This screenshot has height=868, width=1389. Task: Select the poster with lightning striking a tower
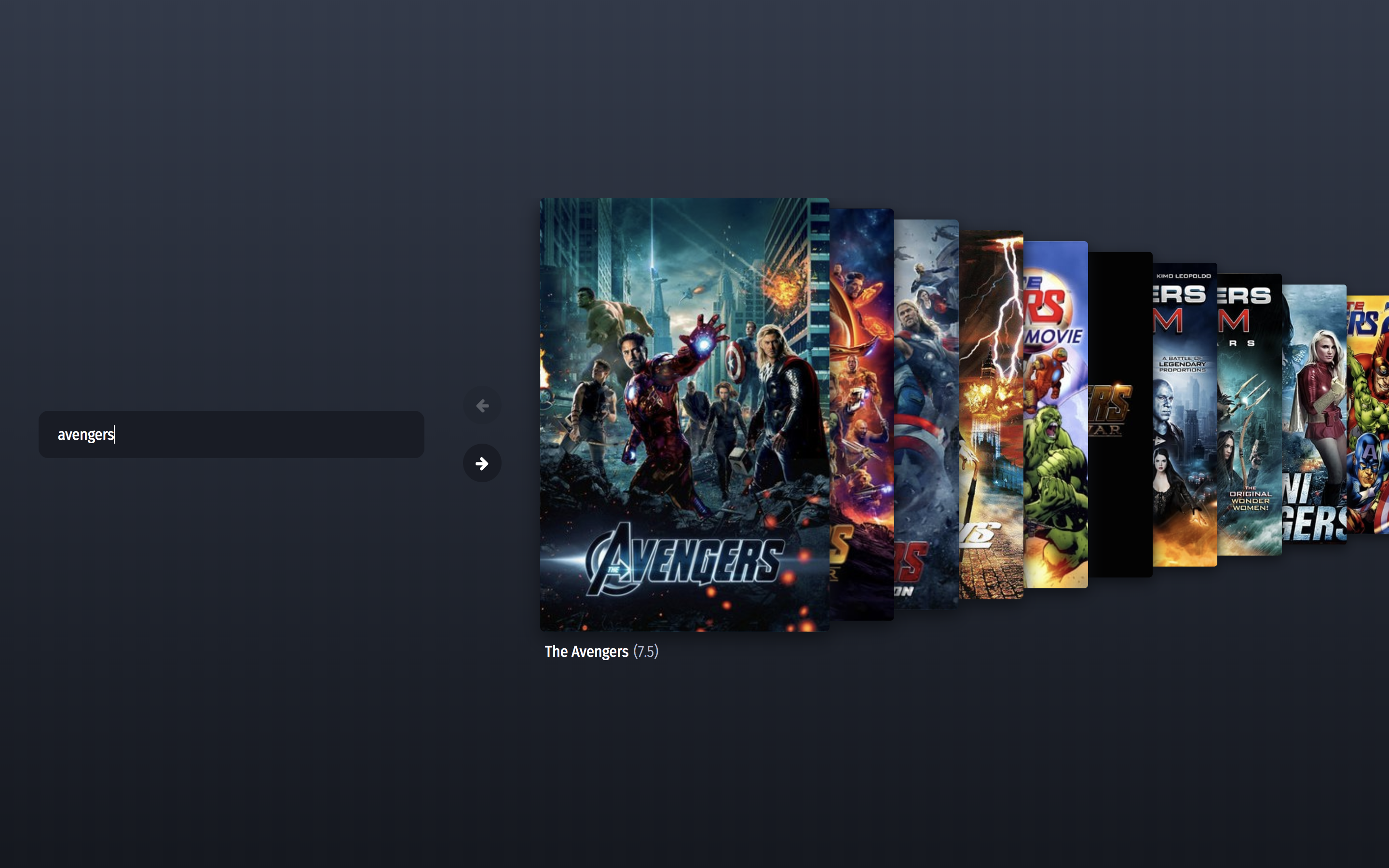[991, 413]
